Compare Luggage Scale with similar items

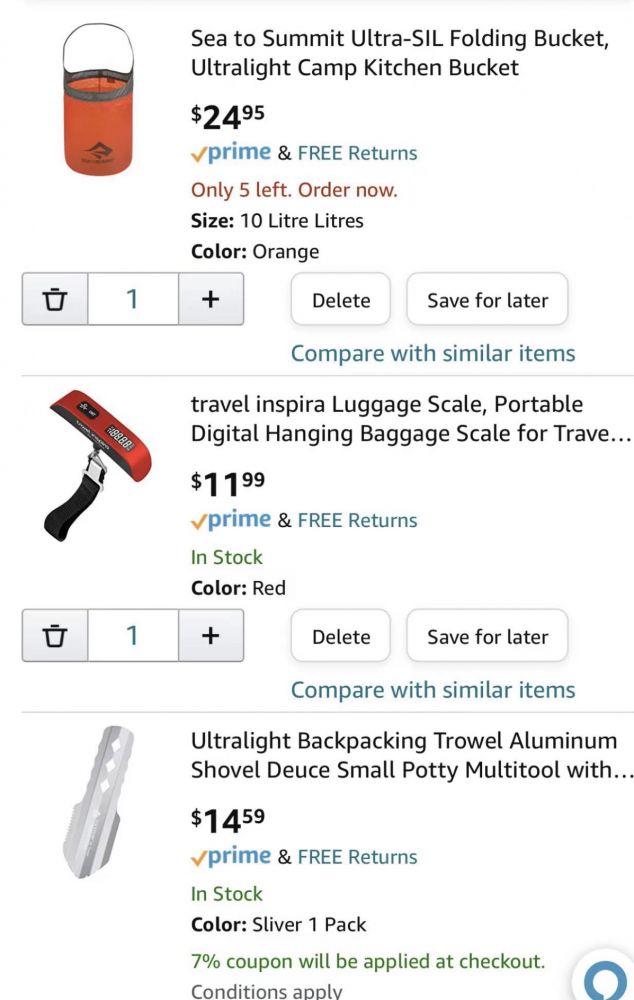(x=433, y=690)
